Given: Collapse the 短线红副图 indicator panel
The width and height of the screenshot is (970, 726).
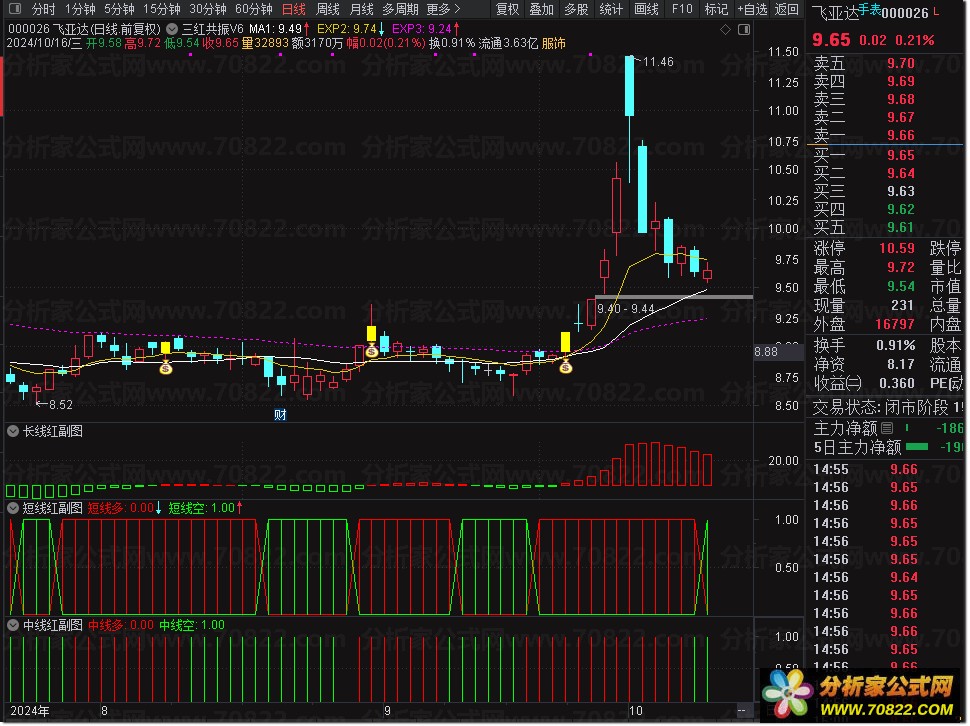Looking at the screenshot, I should (x=12, y=508).
